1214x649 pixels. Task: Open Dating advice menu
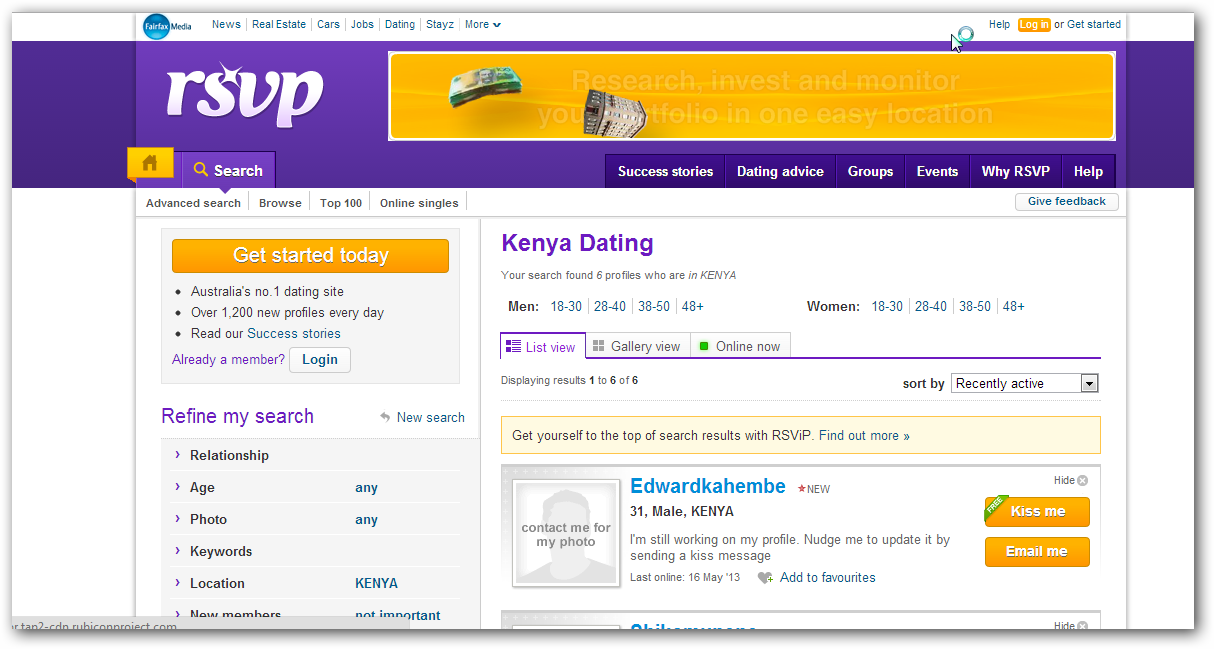(x=780, y=171)
